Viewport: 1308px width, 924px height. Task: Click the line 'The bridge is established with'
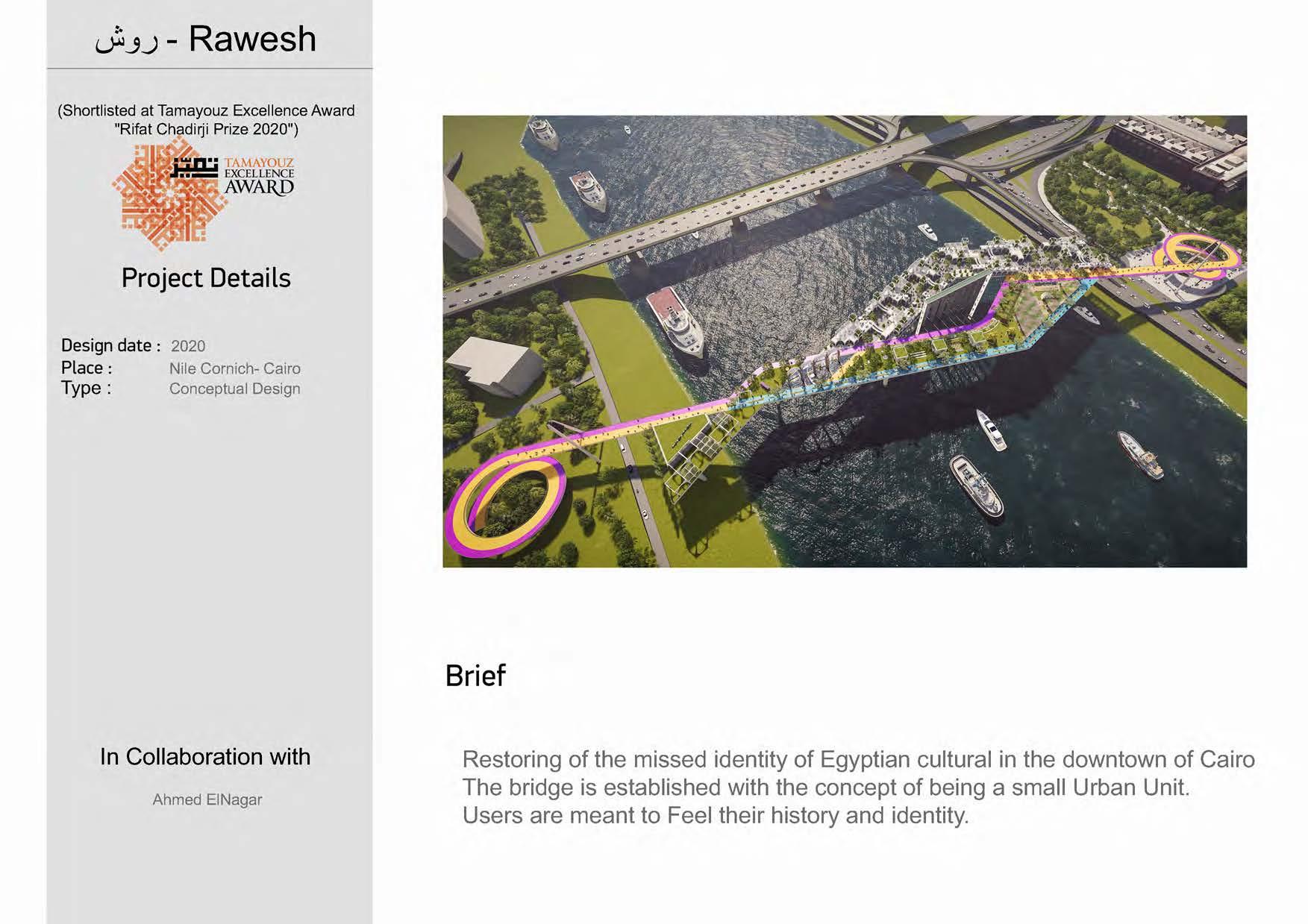(826, 788)
